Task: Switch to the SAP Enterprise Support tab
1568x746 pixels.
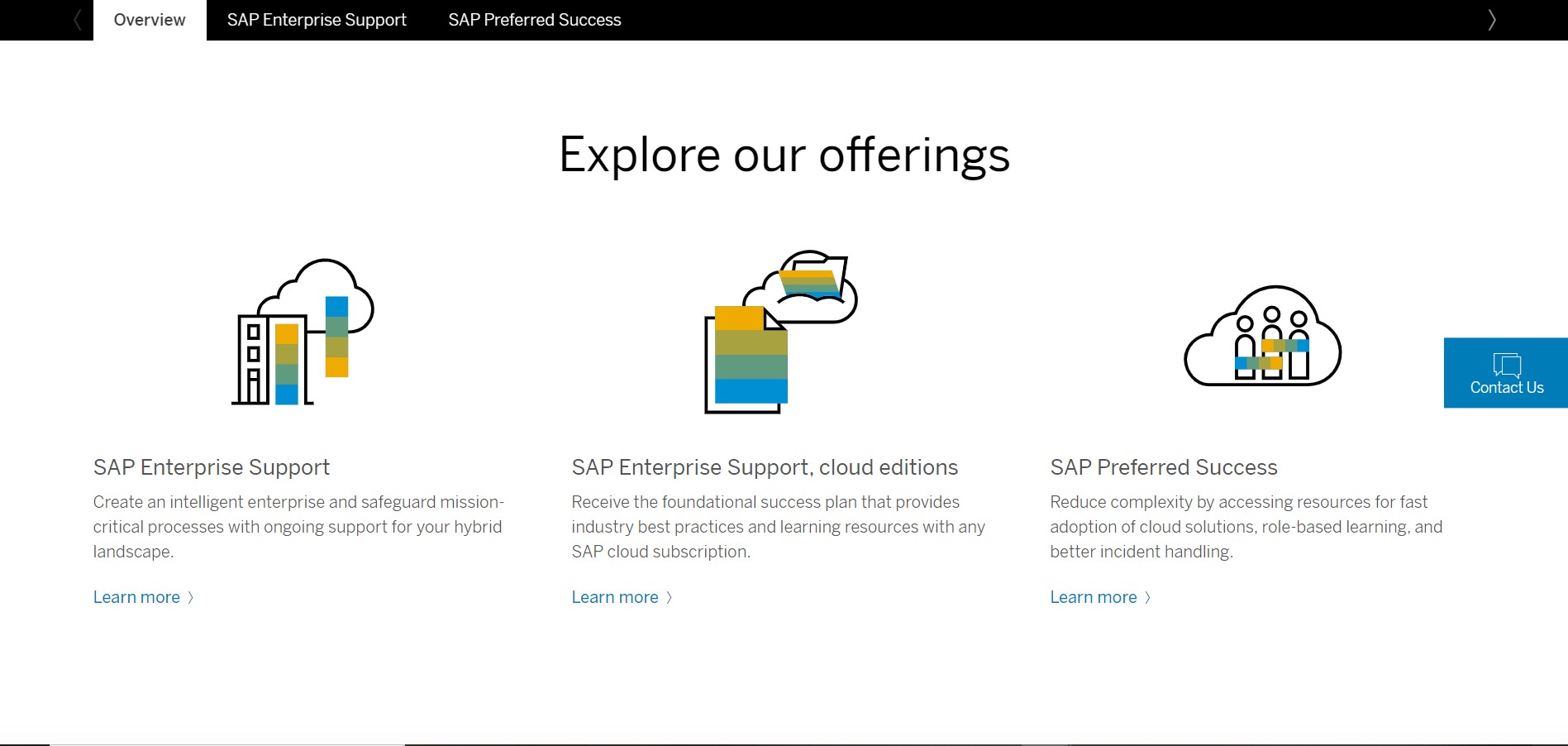Action: (x=317, y=20)
